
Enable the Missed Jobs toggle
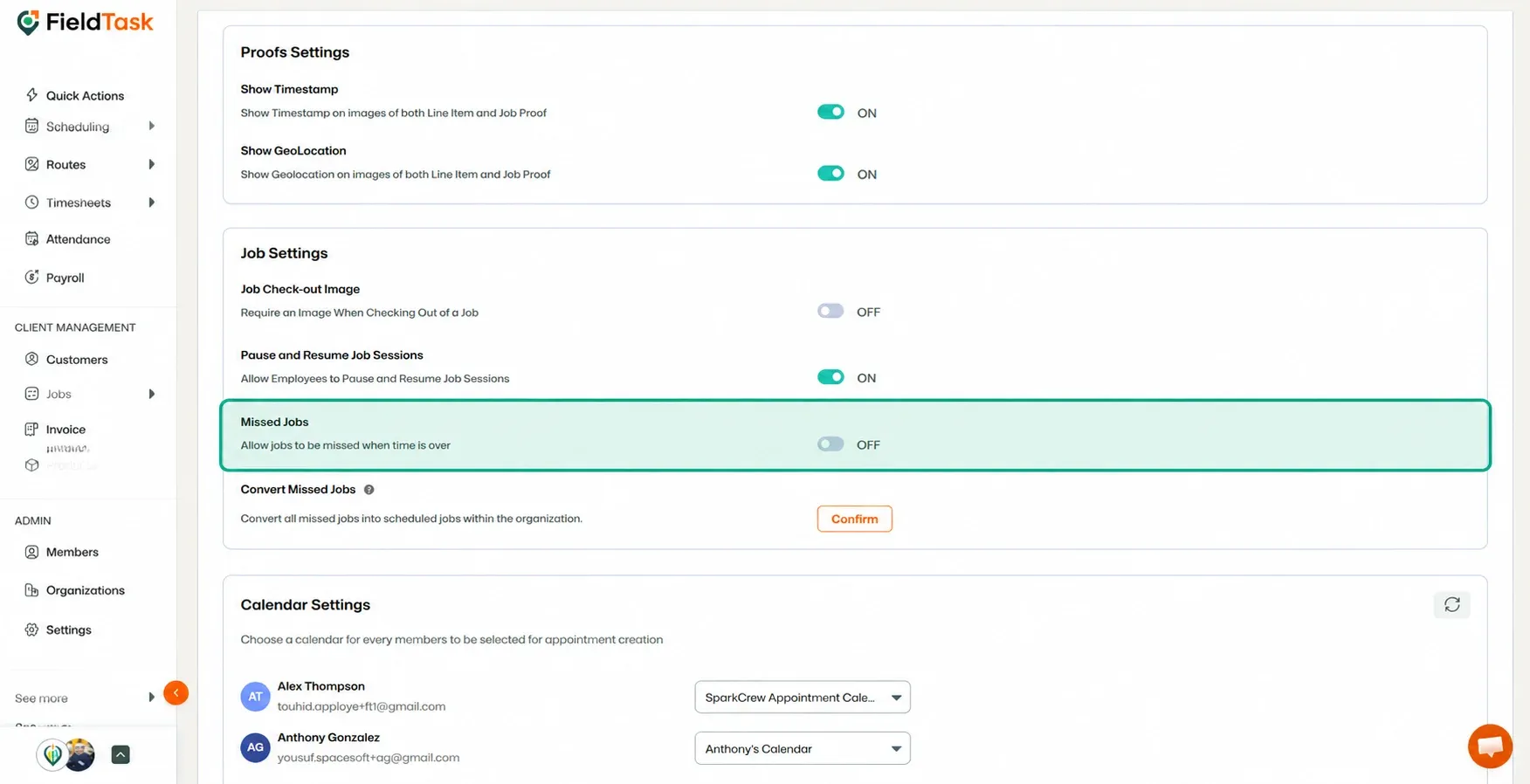coord(830,444)
